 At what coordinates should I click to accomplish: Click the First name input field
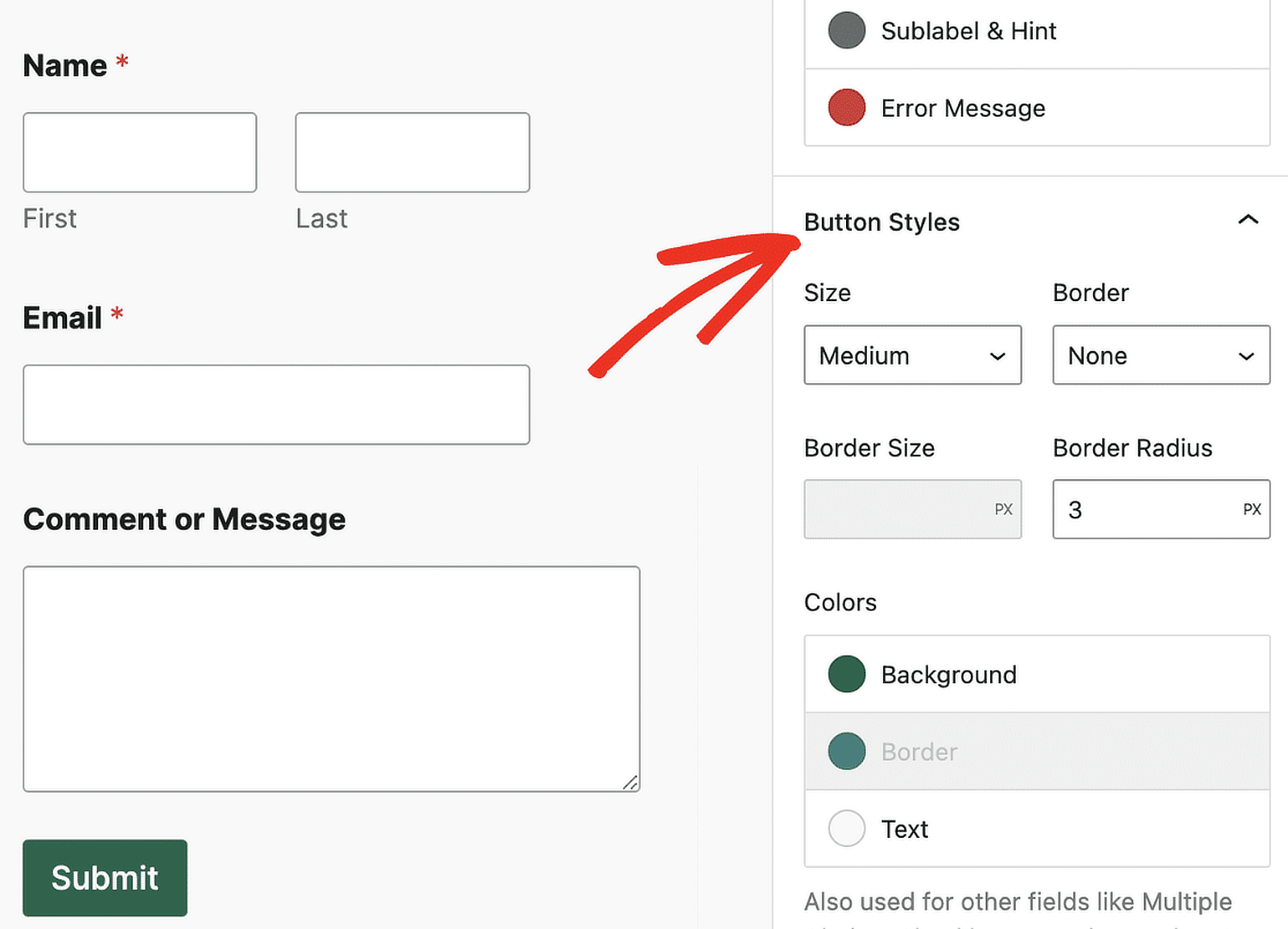(x=140, y=152)
